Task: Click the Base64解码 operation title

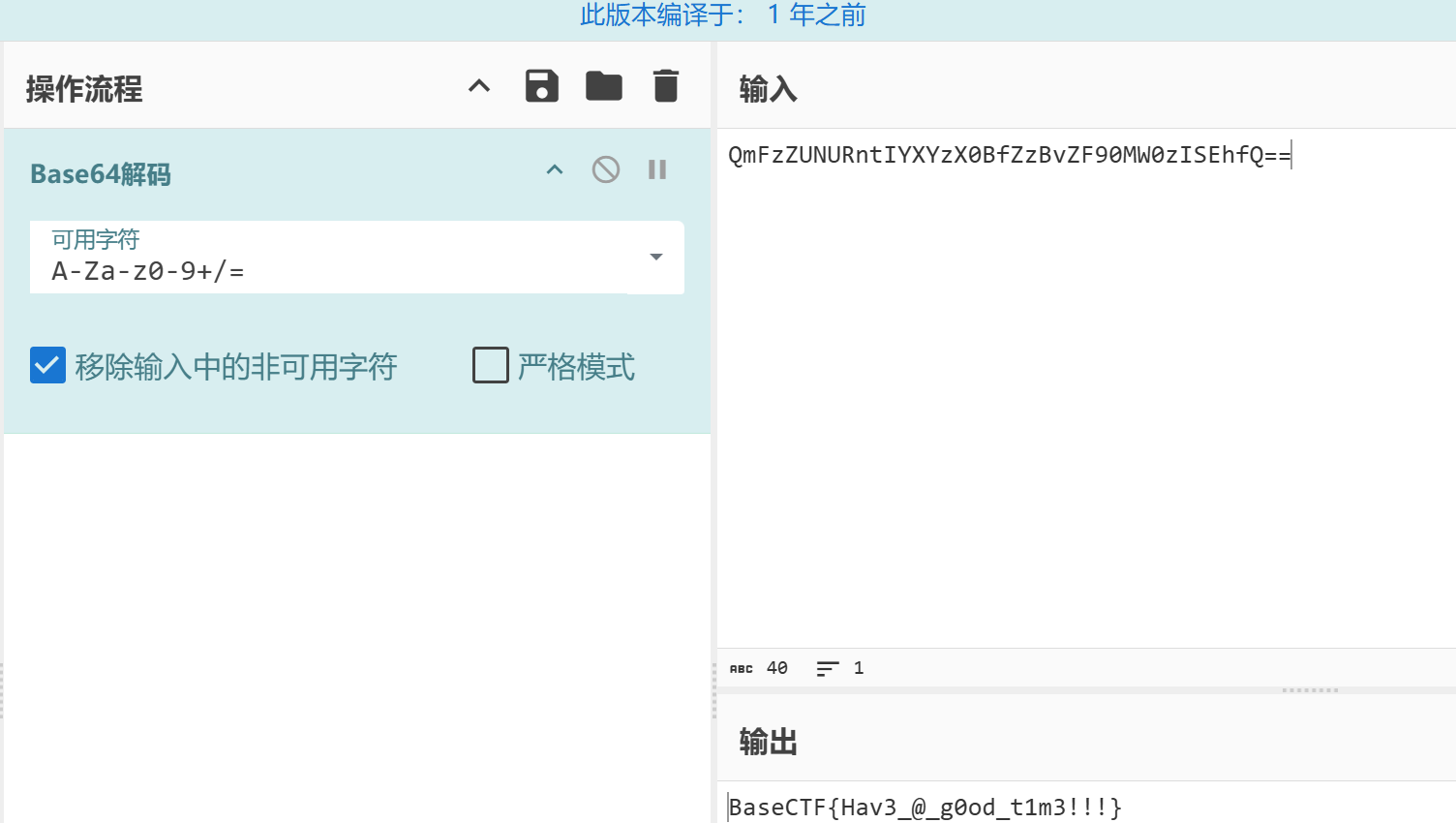Action: [x=101, y=174]
